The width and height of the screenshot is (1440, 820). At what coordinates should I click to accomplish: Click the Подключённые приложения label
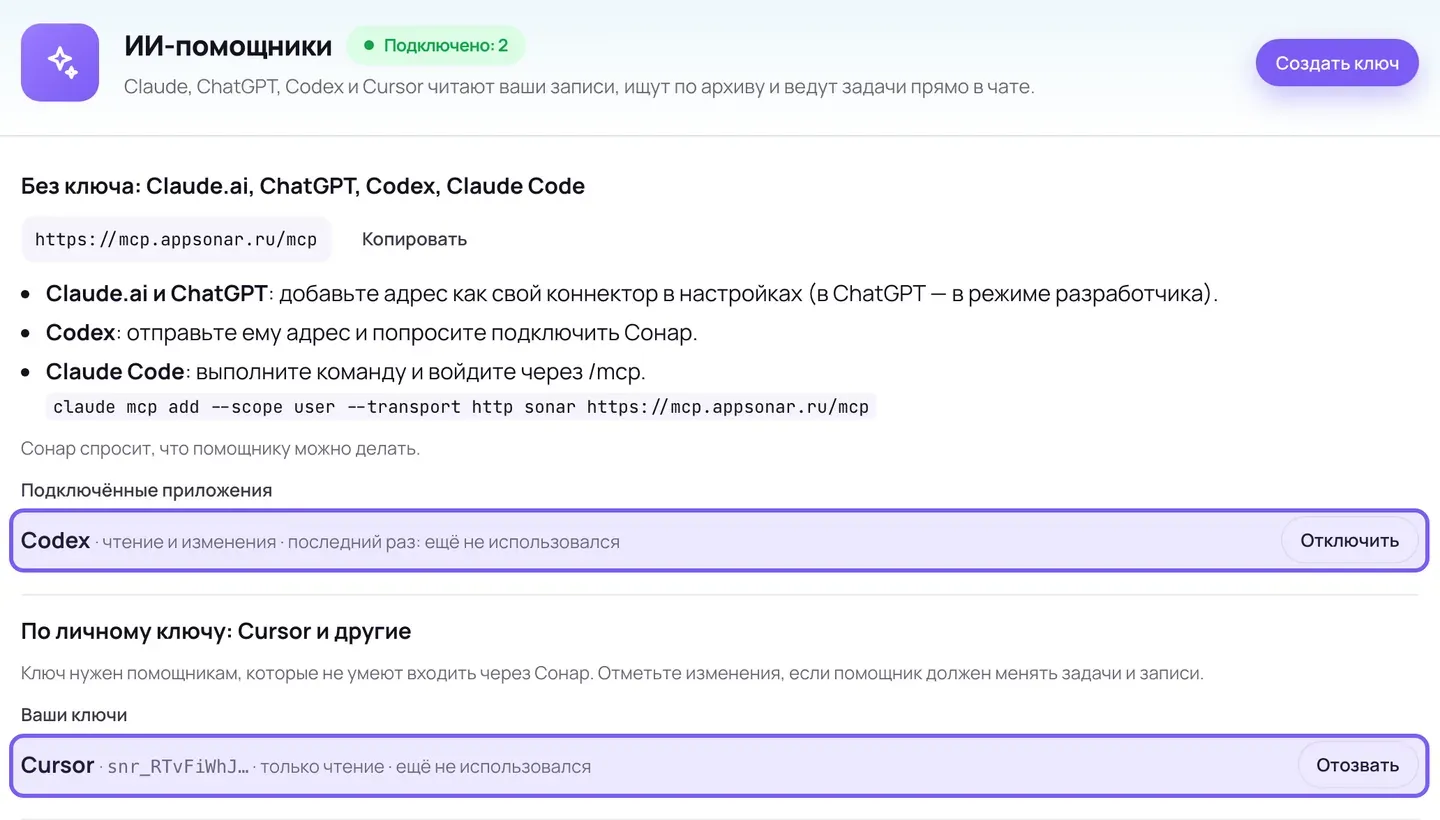point(147,490)
